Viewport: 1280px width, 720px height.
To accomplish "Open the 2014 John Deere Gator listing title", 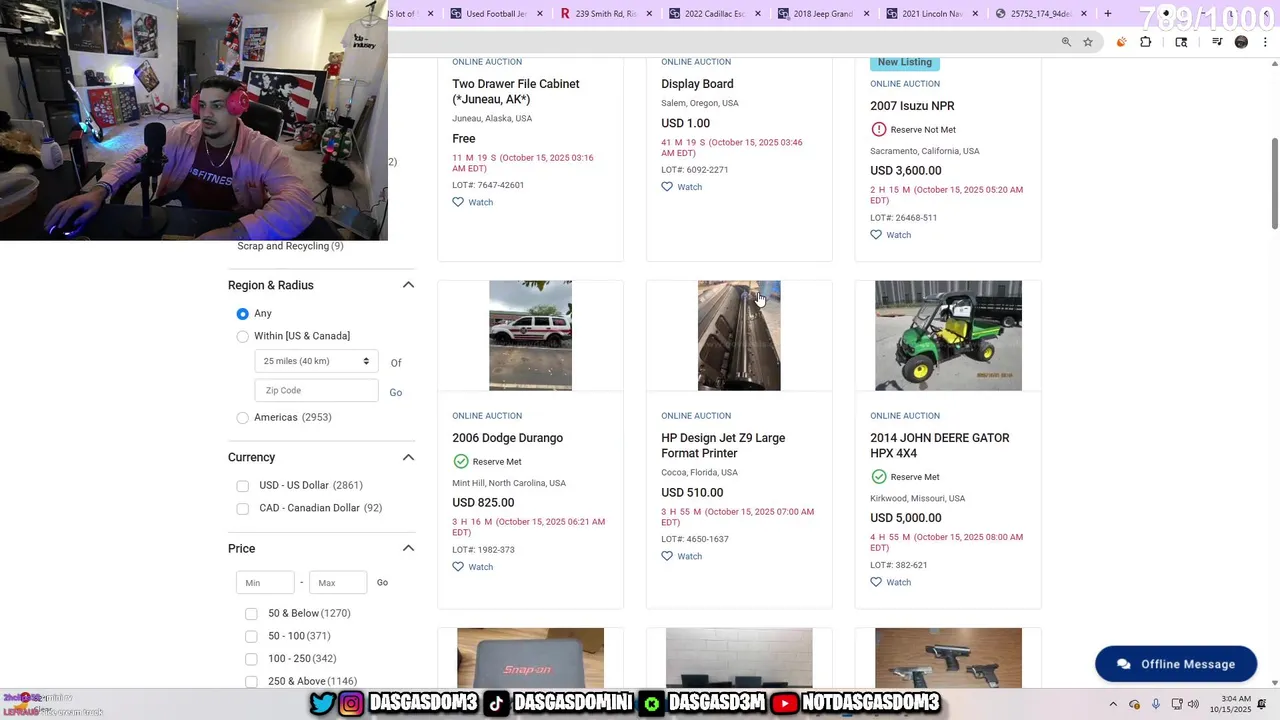I will click(940, 446).
